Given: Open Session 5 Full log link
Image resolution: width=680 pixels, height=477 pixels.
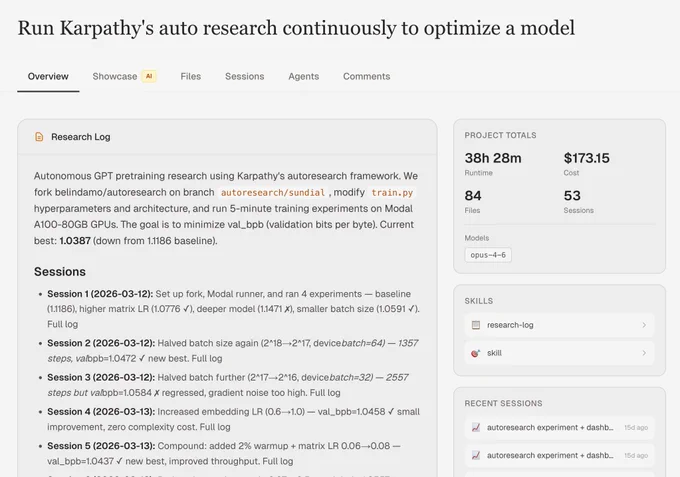Looking at the screenshot, I should click(278, 461).
